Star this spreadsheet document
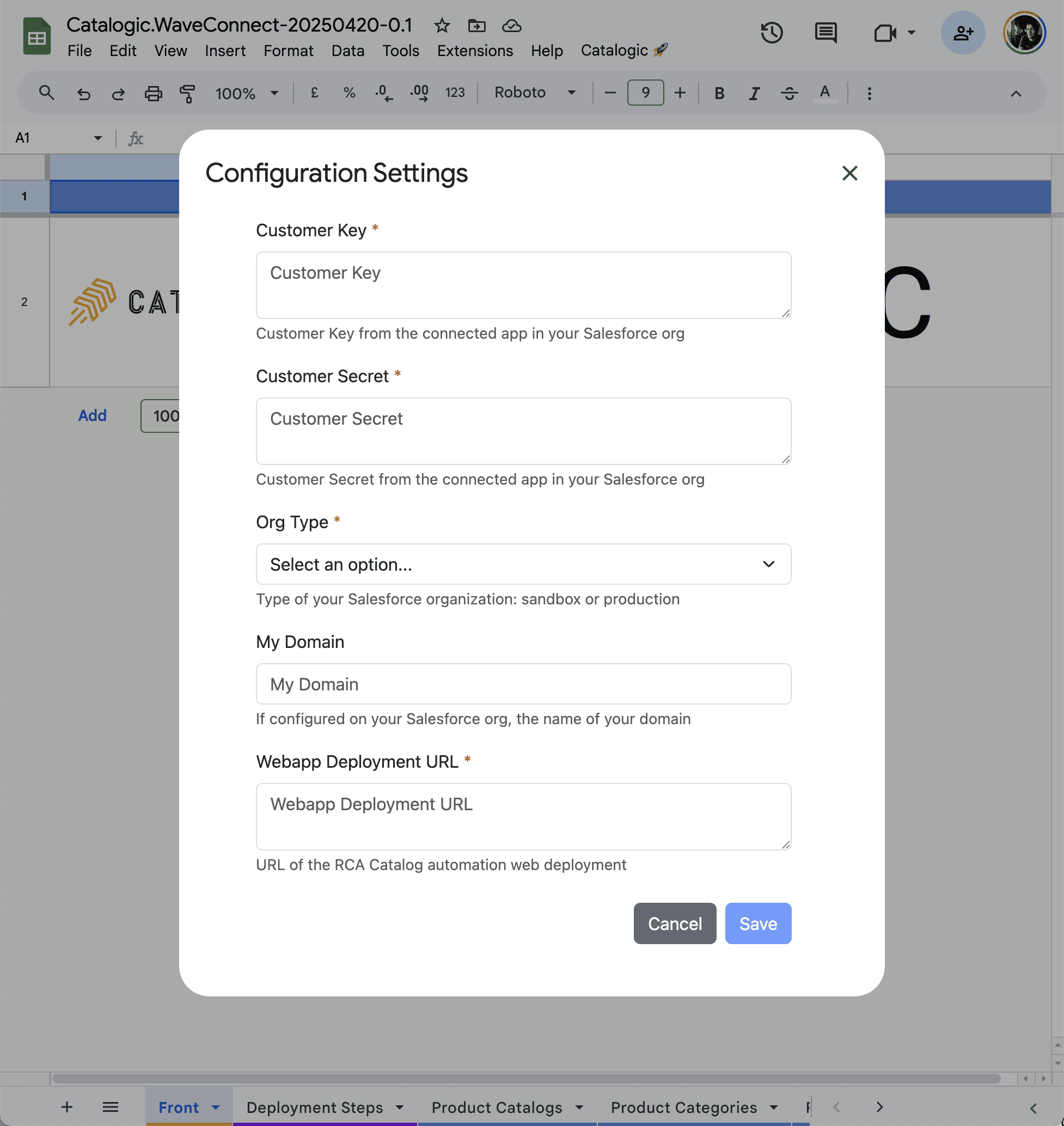The image size is (1064, 1126). (x=441, y=26)
